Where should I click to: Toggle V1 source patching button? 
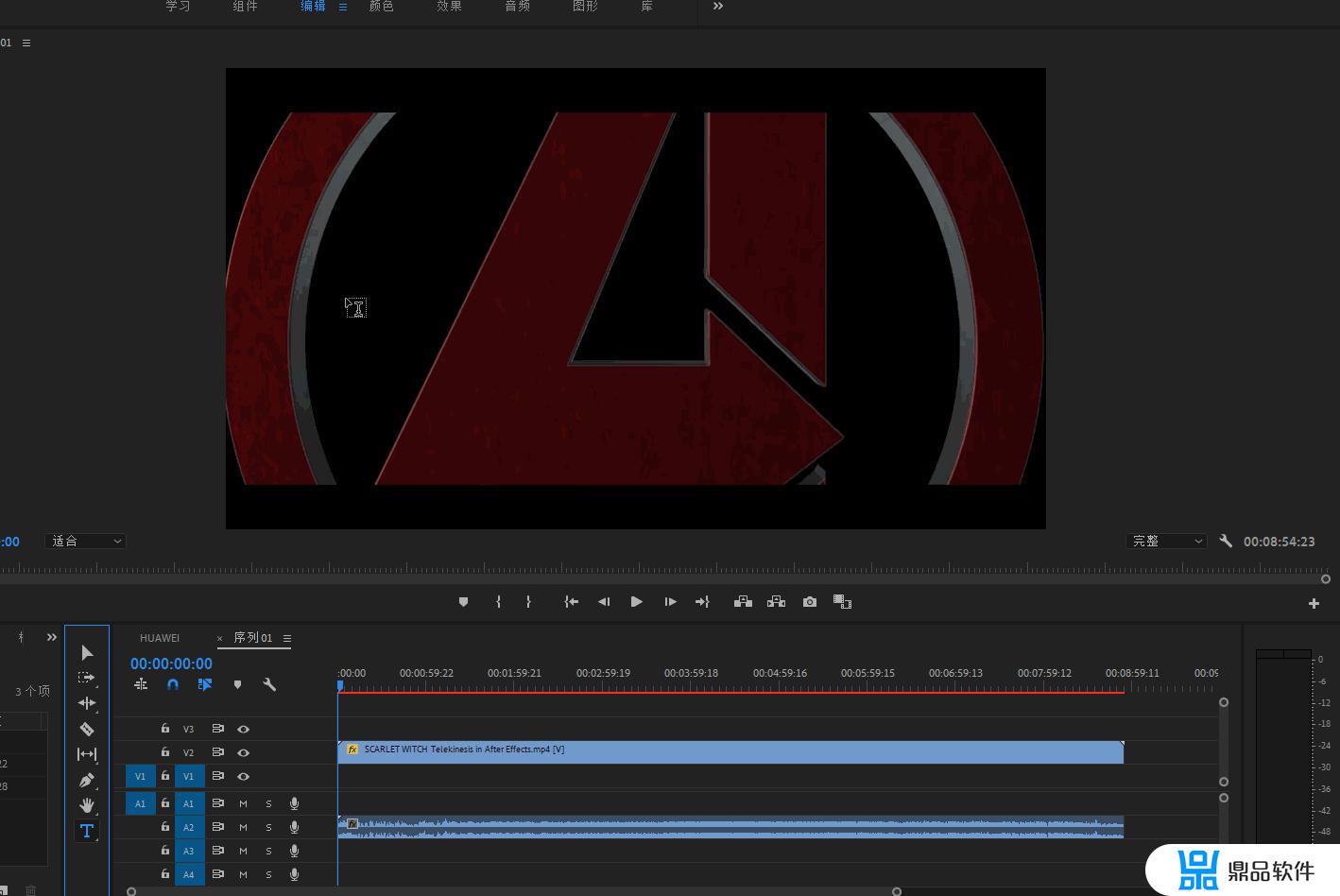141,776
